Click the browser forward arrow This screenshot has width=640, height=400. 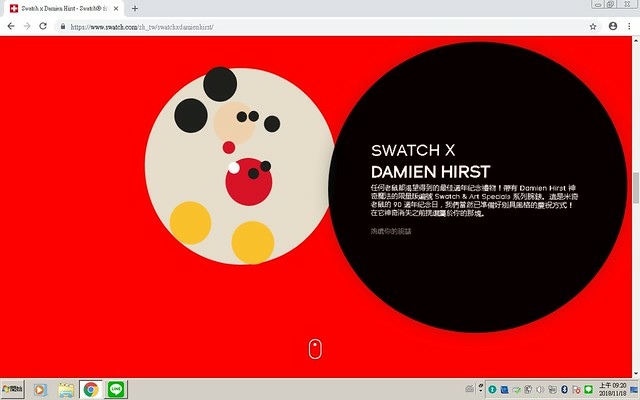point(27,26)
